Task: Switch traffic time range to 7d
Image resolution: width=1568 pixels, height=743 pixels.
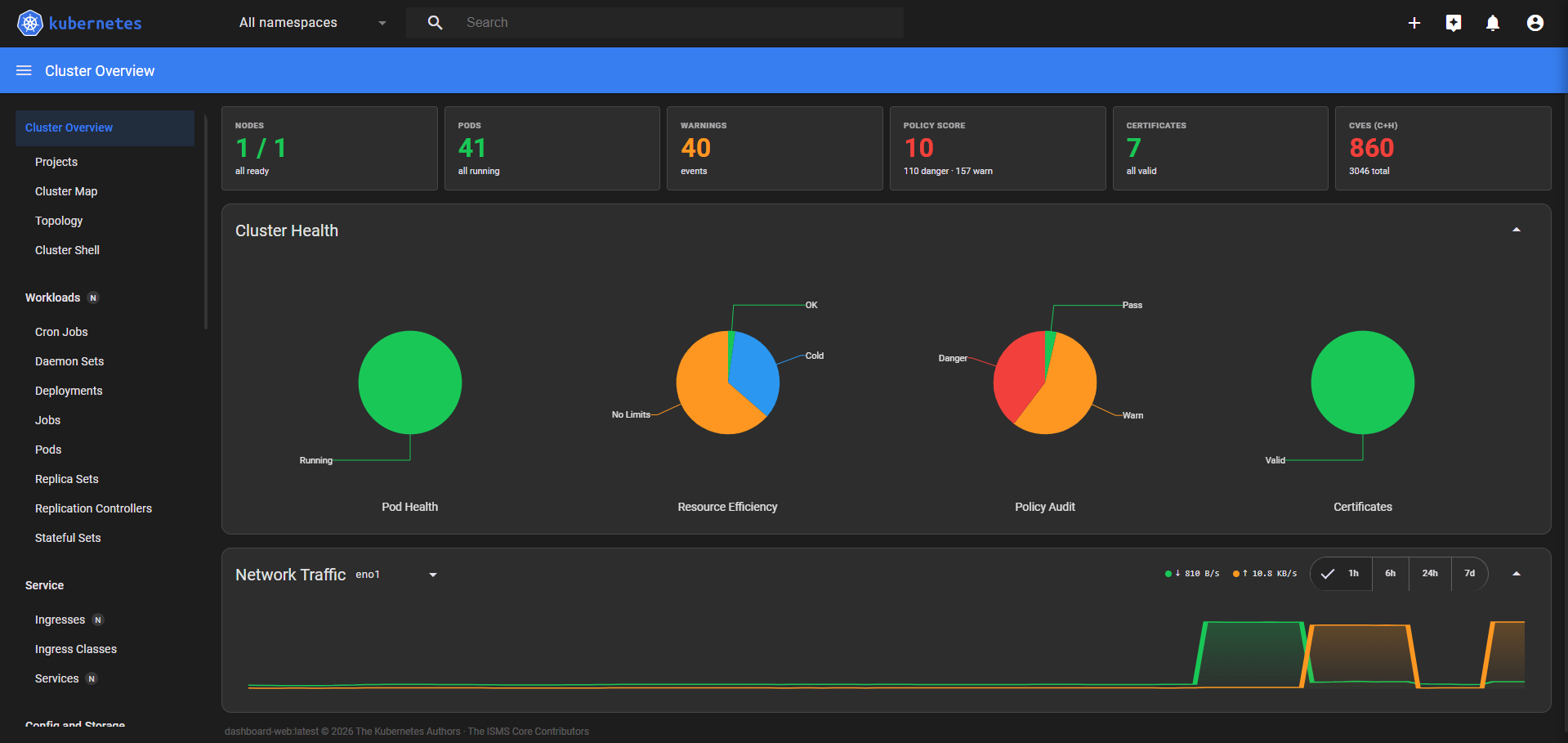Action: pyautogui.click(x=1469, y=574)
